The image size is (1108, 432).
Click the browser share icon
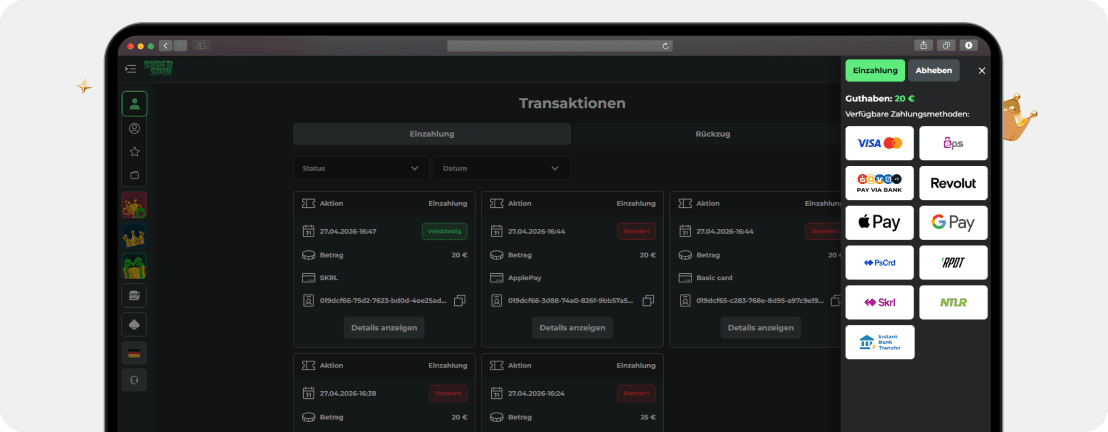click(x=924, y=45)
